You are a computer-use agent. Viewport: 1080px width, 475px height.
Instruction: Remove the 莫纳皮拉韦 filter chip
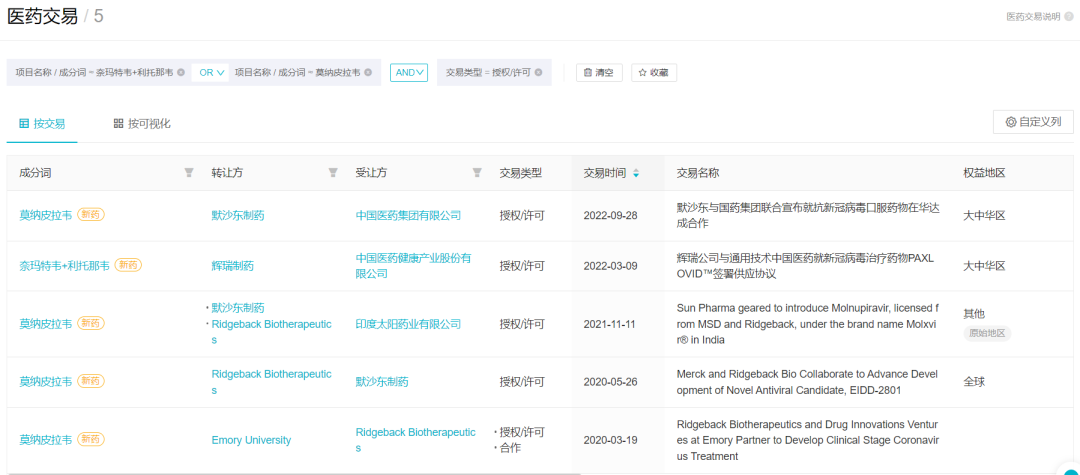pyautogui.click(x=368, y=72)
